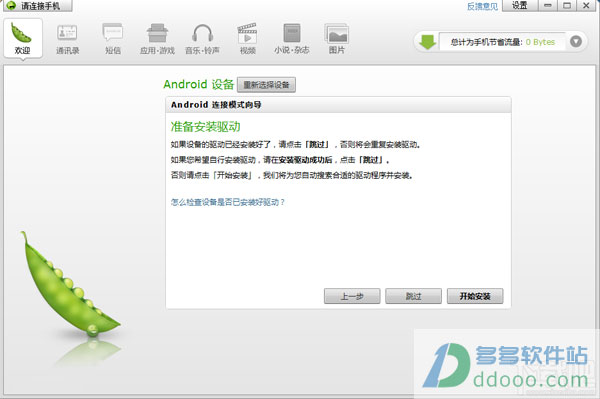Image resolution: width=600 pixels, height=399 pixels.
Task: Close the Wandoujia window
Action: (586, 5)
